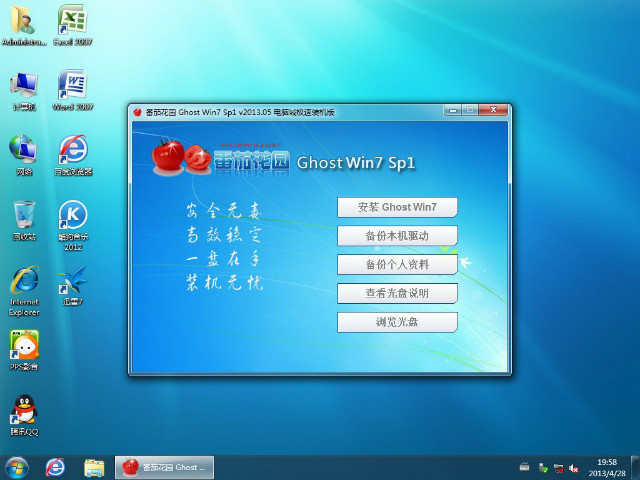640x480 pixels.
Task: Close the Ghost Win7 installer window
Action: 493,110
